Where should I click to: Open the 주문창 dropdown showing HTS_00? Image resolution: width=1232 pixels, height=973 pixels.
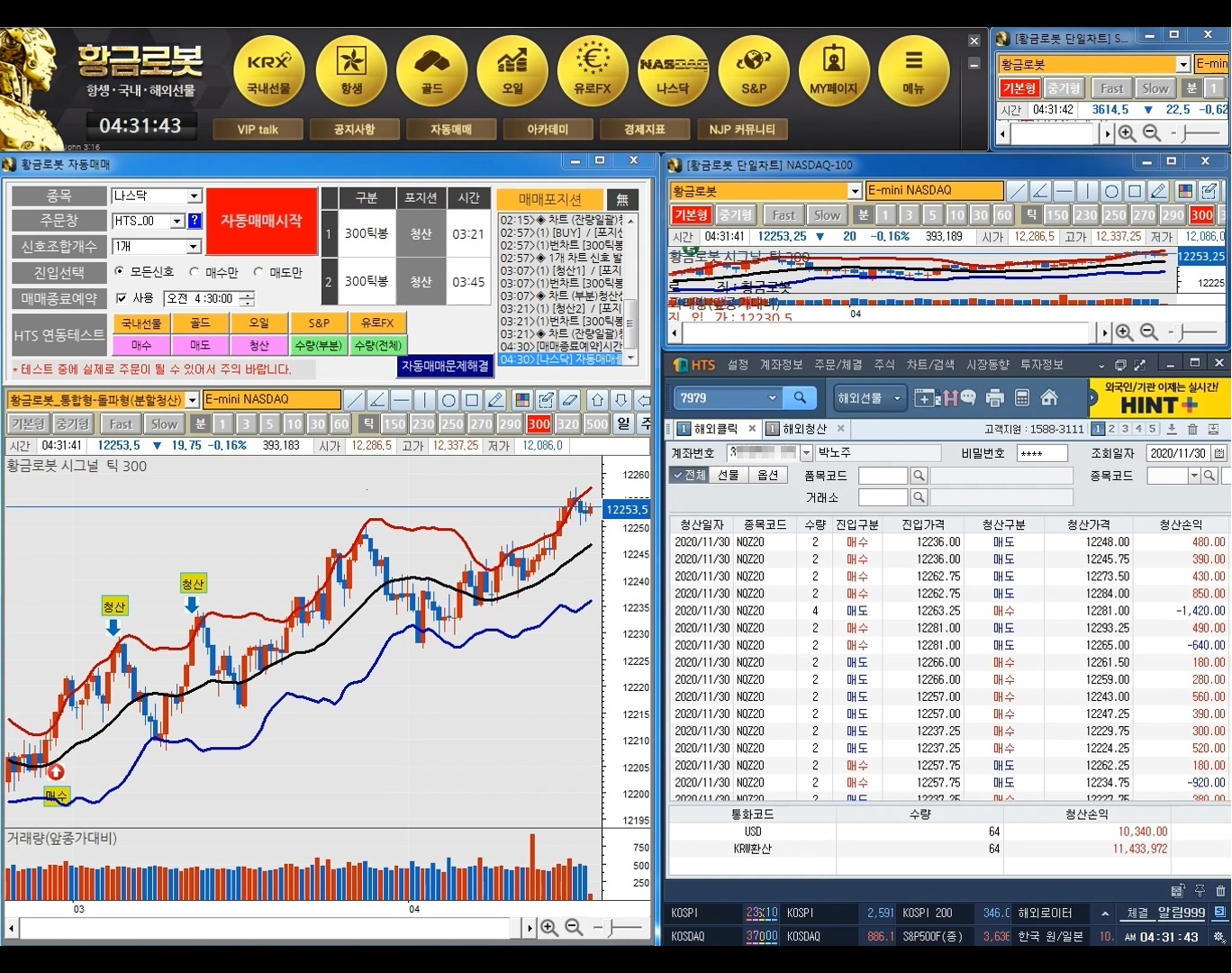177,221
